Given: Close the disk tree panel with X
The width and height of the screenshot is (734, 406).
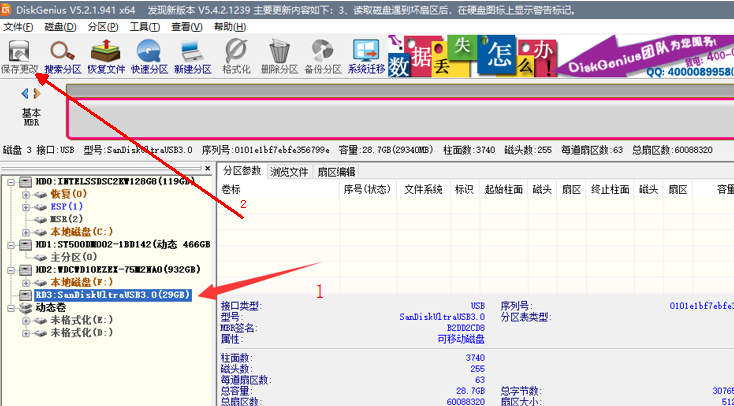Looking at the screenshot, I should pyautogui.click(x=208, y=168).
